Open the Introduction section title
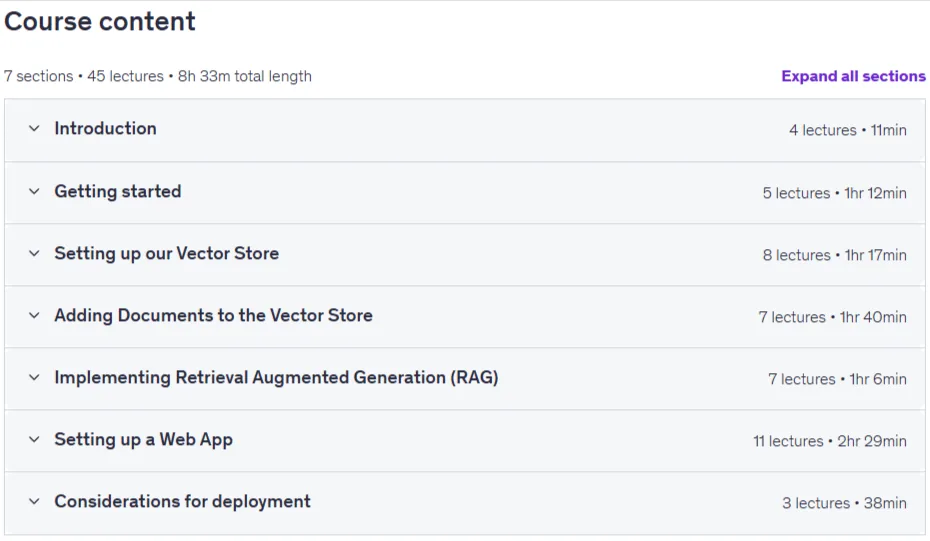The height and width of the screenshot is (541, 930). pos(106,128)
